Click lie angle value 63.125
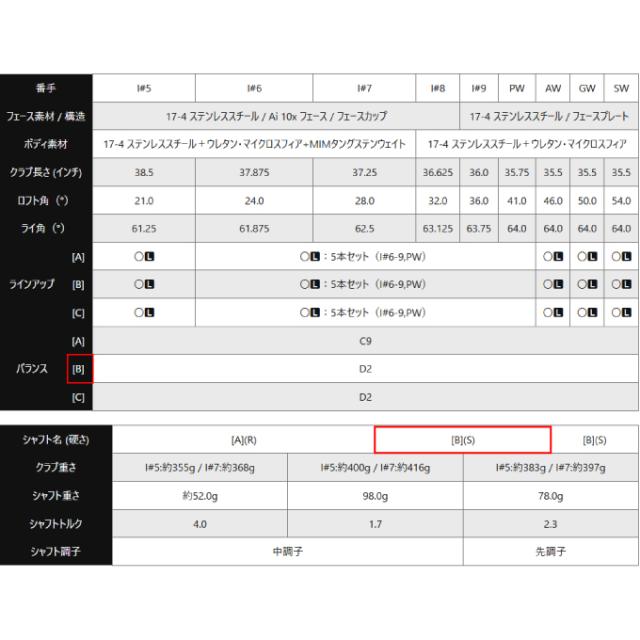 coord(438,229)
